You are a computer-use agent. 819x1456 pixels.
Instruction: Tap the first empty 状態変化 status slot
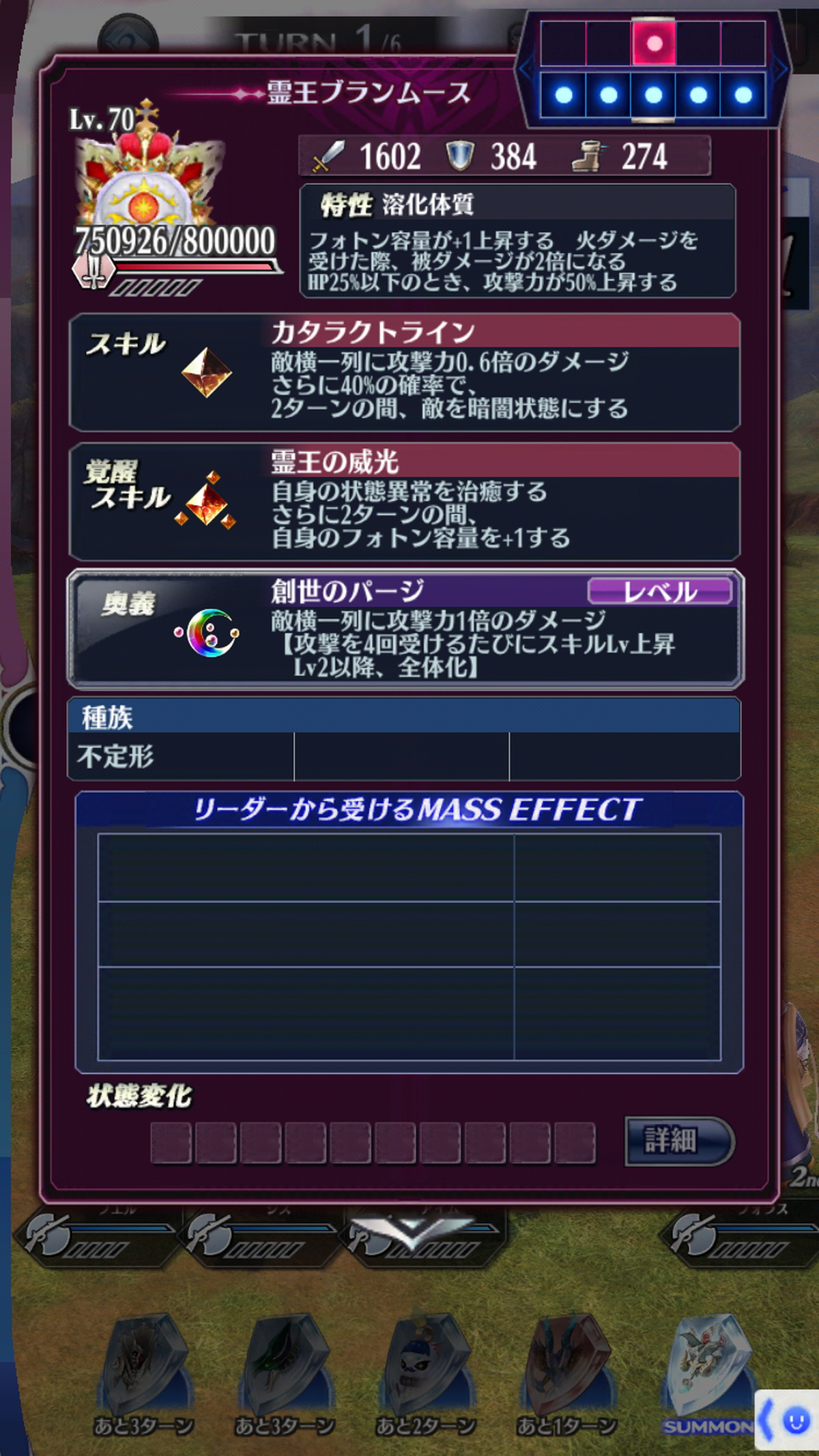coord(171,1143)
